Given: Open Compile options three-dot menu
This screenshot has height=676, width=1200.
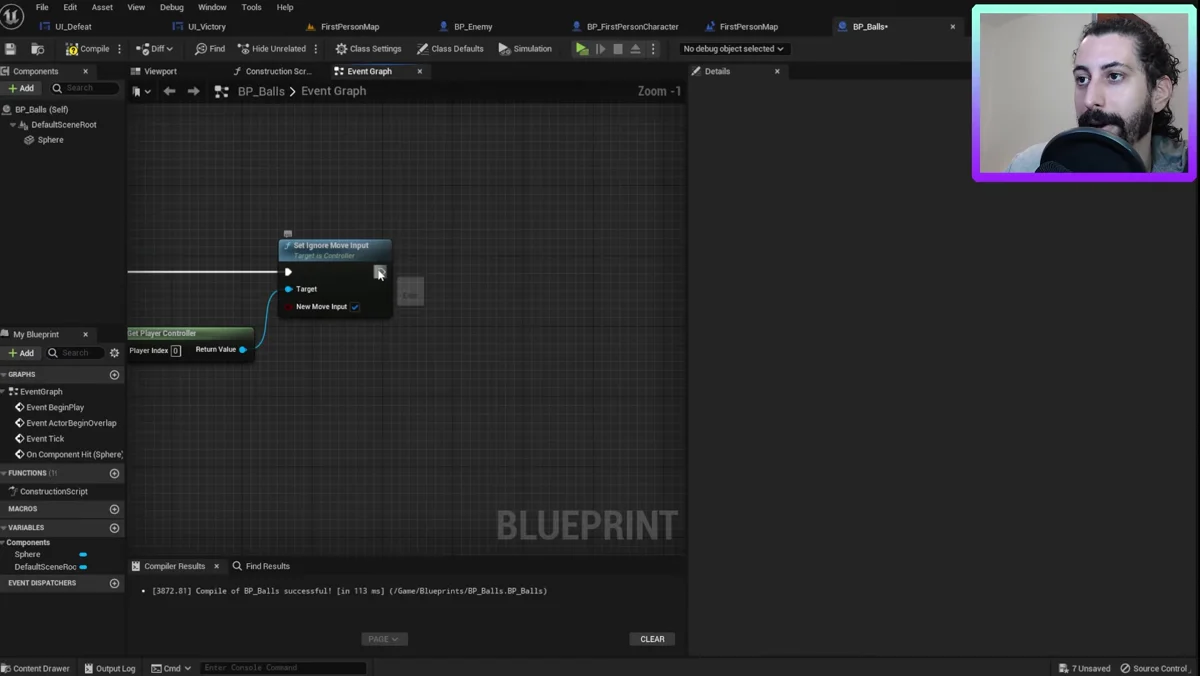Looking at the screenshot, I should click(x=120, y=49).
